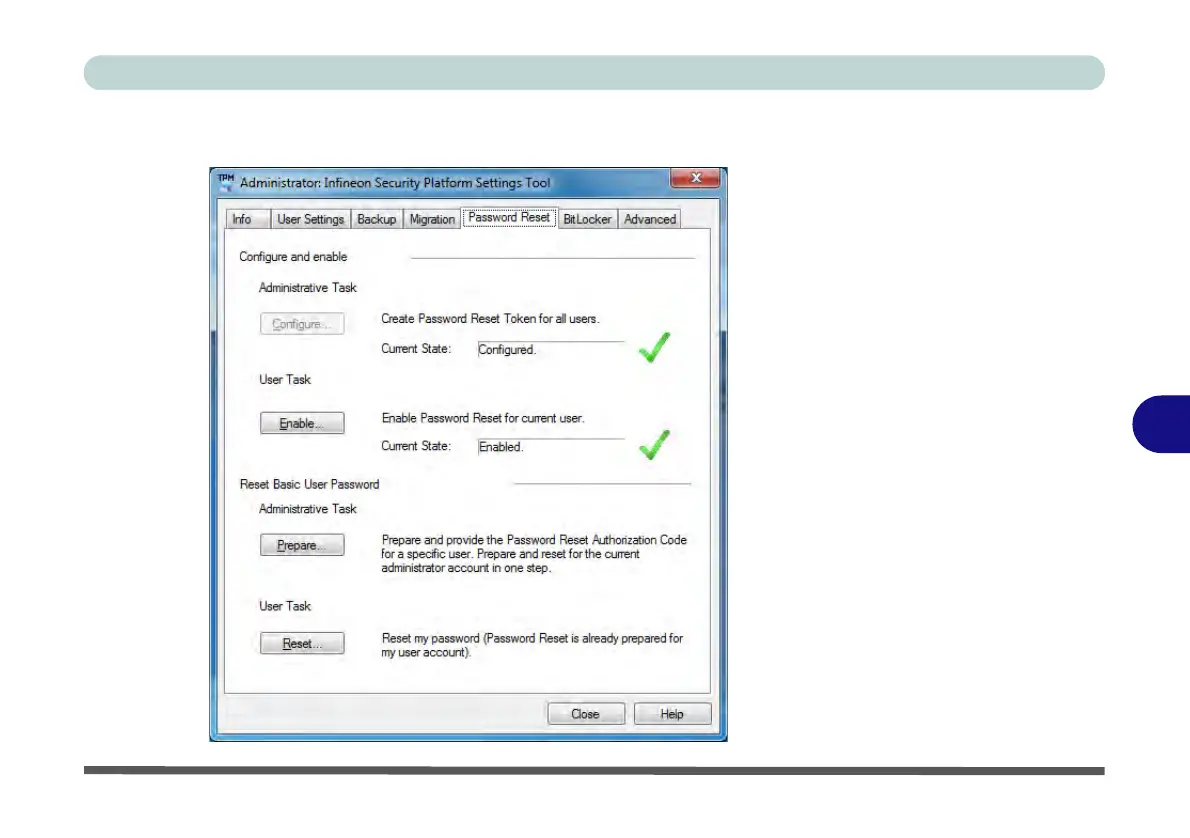Click the TPM icon in title bar
The image size is (1190, 838).
(x=226, y=182)
